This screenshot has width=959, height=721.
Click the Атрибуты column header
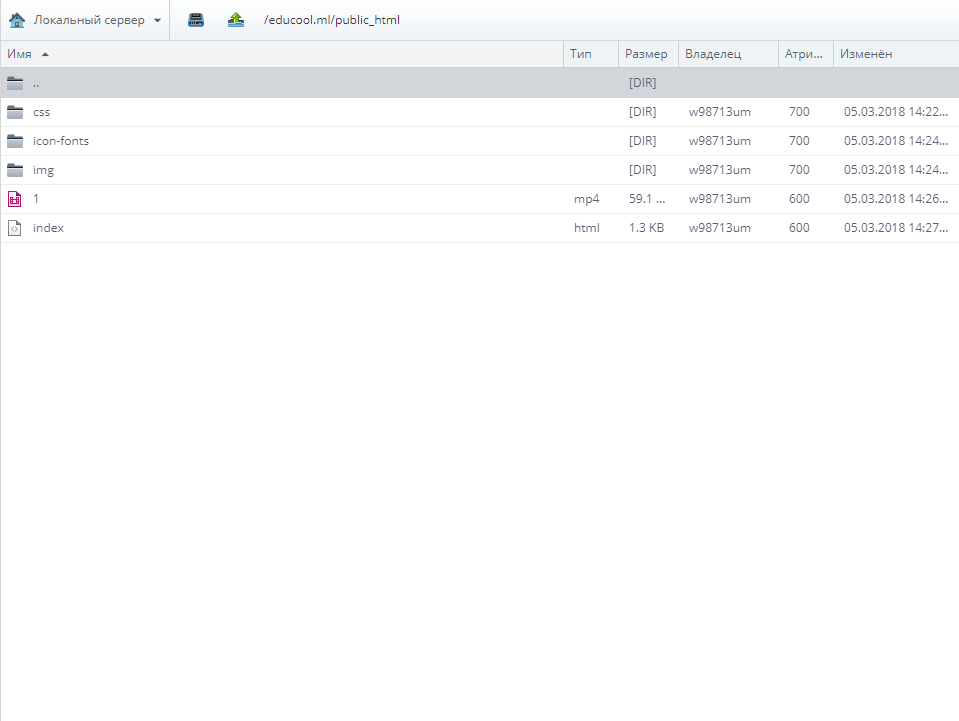805,54
